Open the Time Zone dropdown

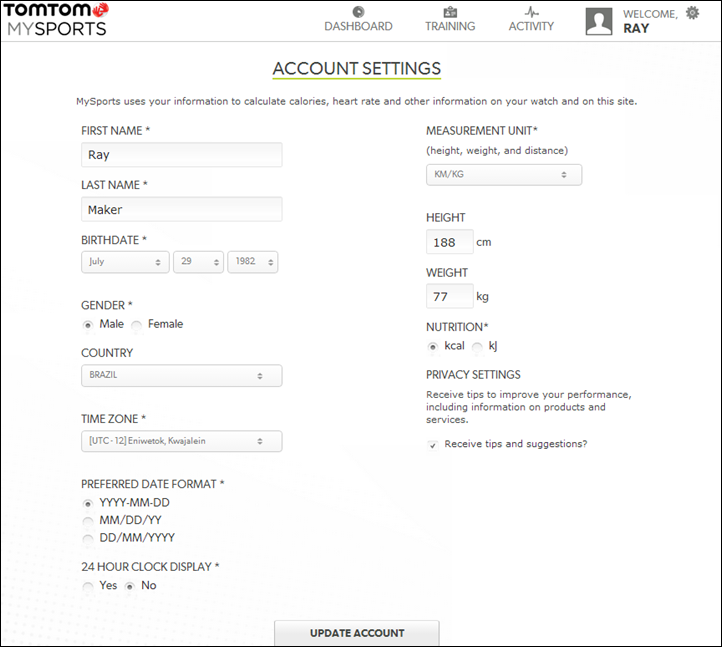coord(181,441)
